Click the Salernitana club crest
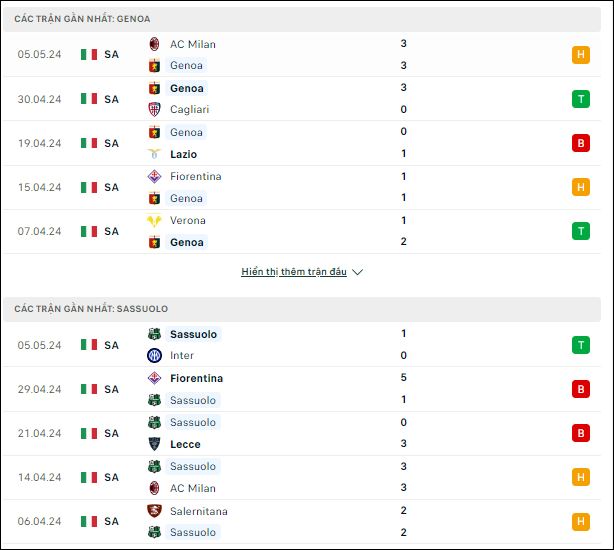The height and width of the screenshot is (550, 614). pyautogui.click(x=154, y=511)
